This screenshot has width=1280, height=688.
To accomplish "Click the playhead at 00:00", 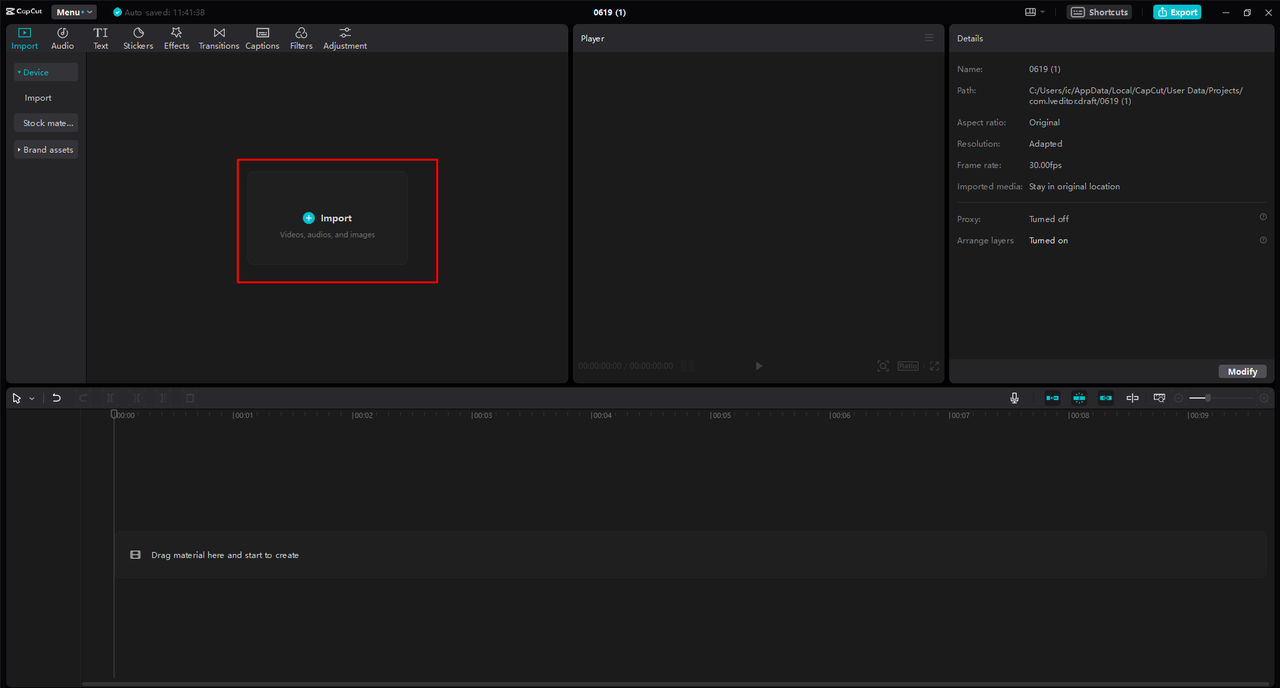I will tap(114, 414).
